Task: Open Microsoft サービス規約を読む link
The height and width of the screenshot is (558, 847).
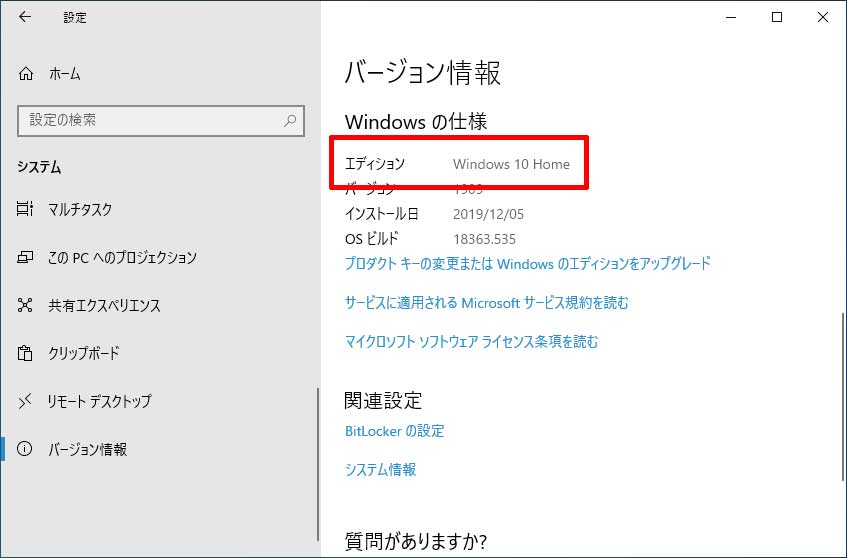Action: click(x=486, y=302)
